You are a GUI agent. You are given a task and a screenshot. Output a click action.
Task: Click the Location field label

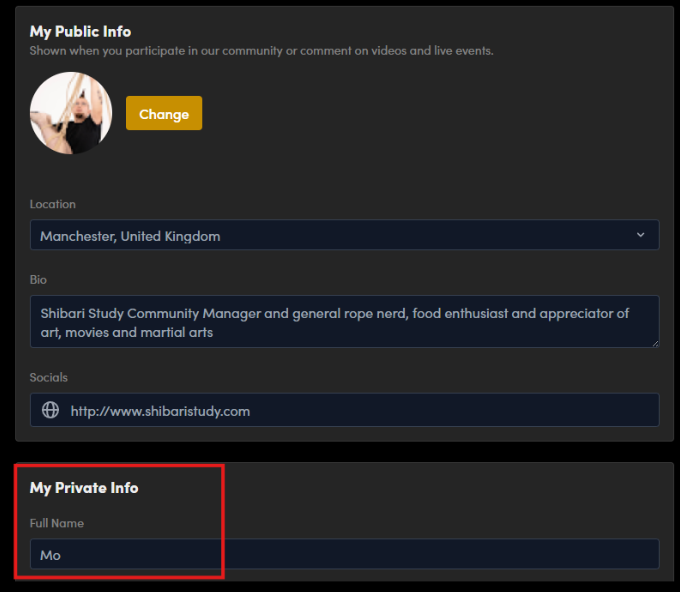(x=53, y=204)
